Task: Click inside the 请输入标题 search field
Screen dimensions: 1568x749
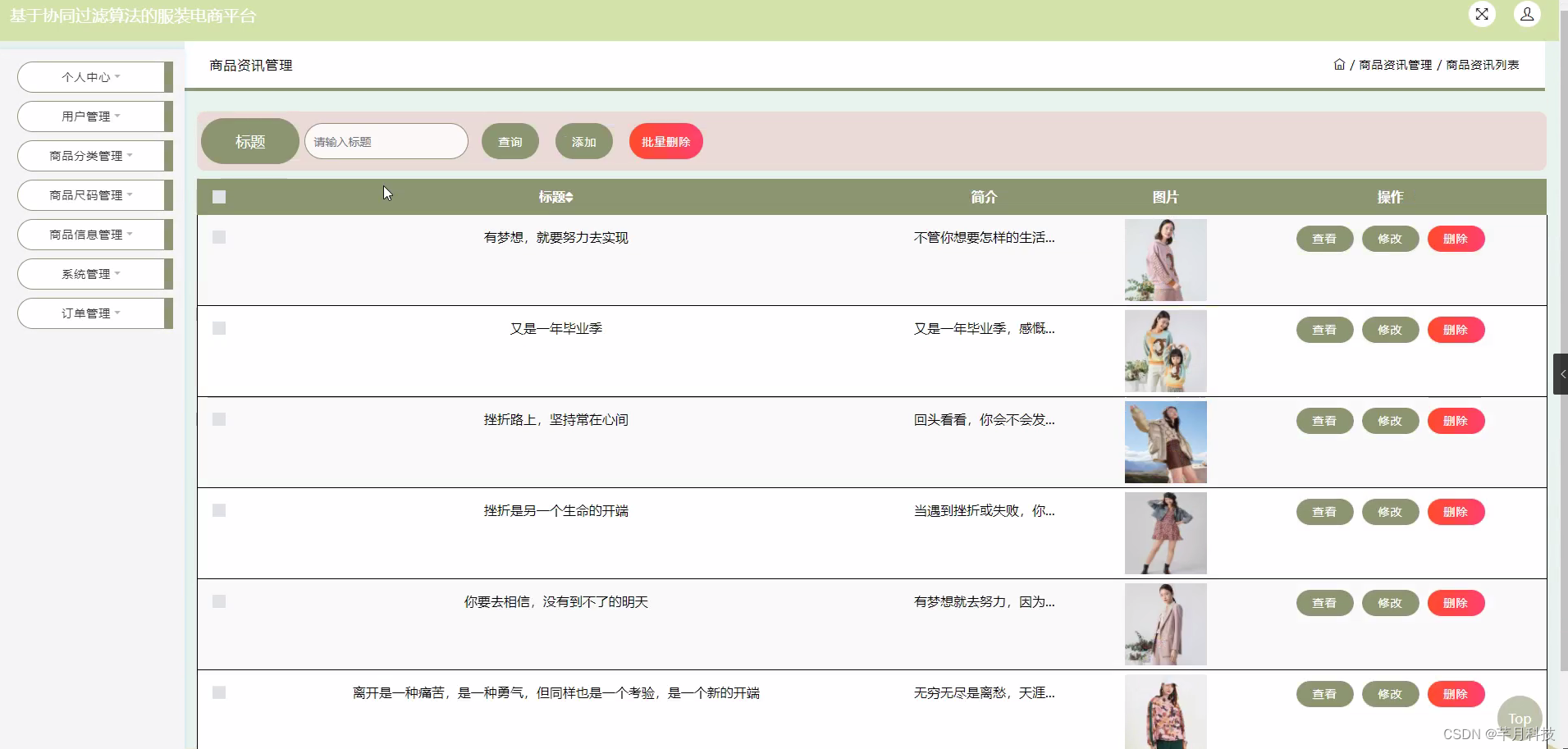Action: [x=386, y=141]
